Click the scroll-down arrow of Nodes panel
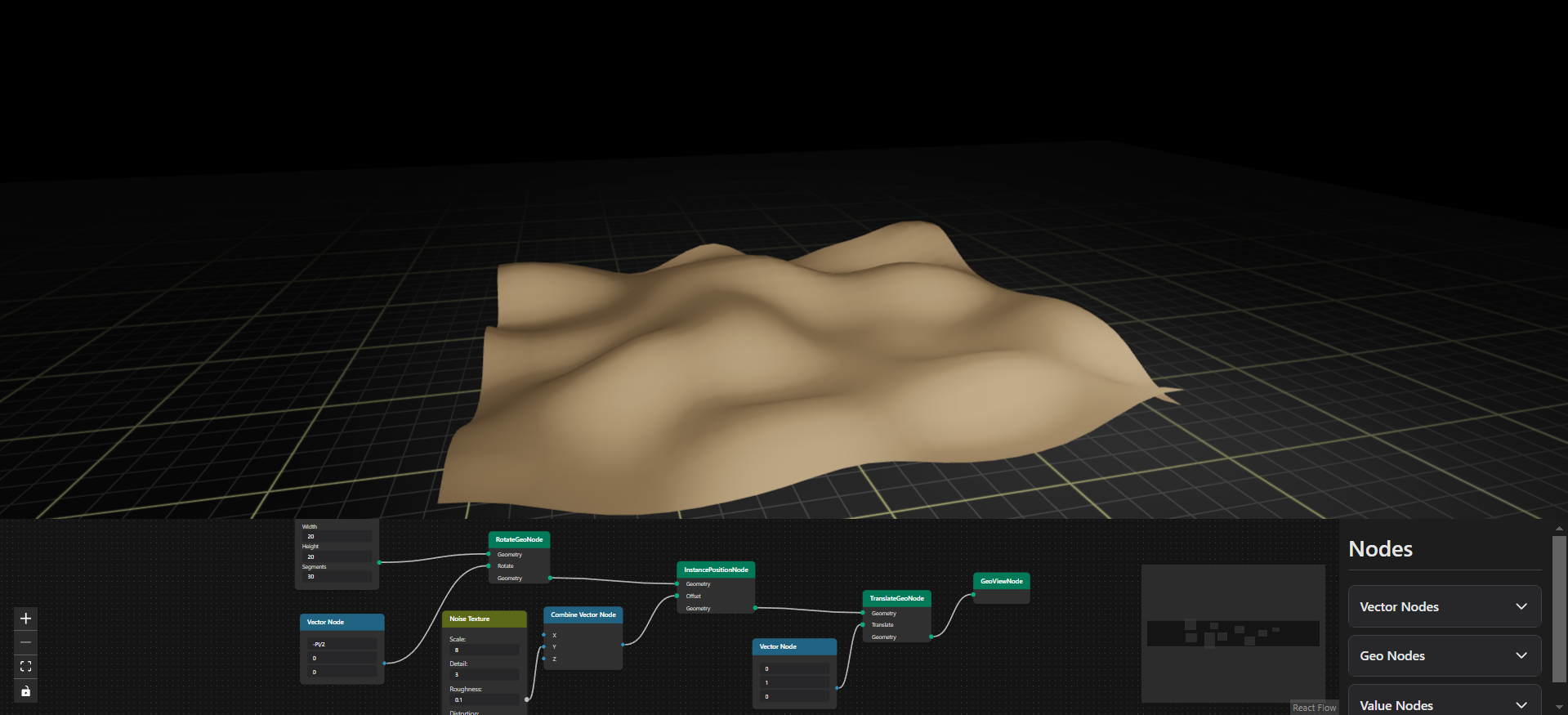 coord(1559,708)
